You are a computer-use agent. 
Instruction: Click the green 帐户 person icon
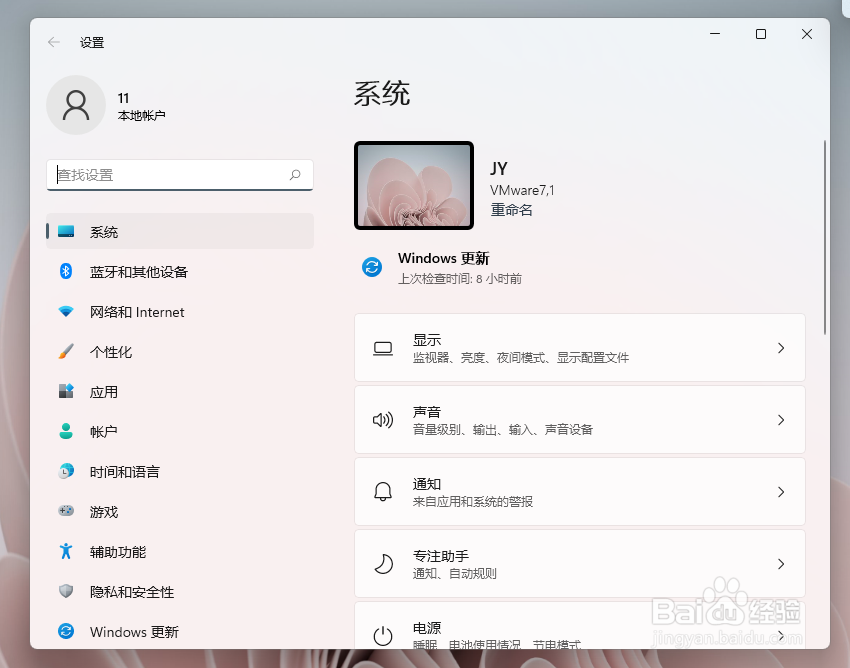pyautogui.click(x=66, y=431)
